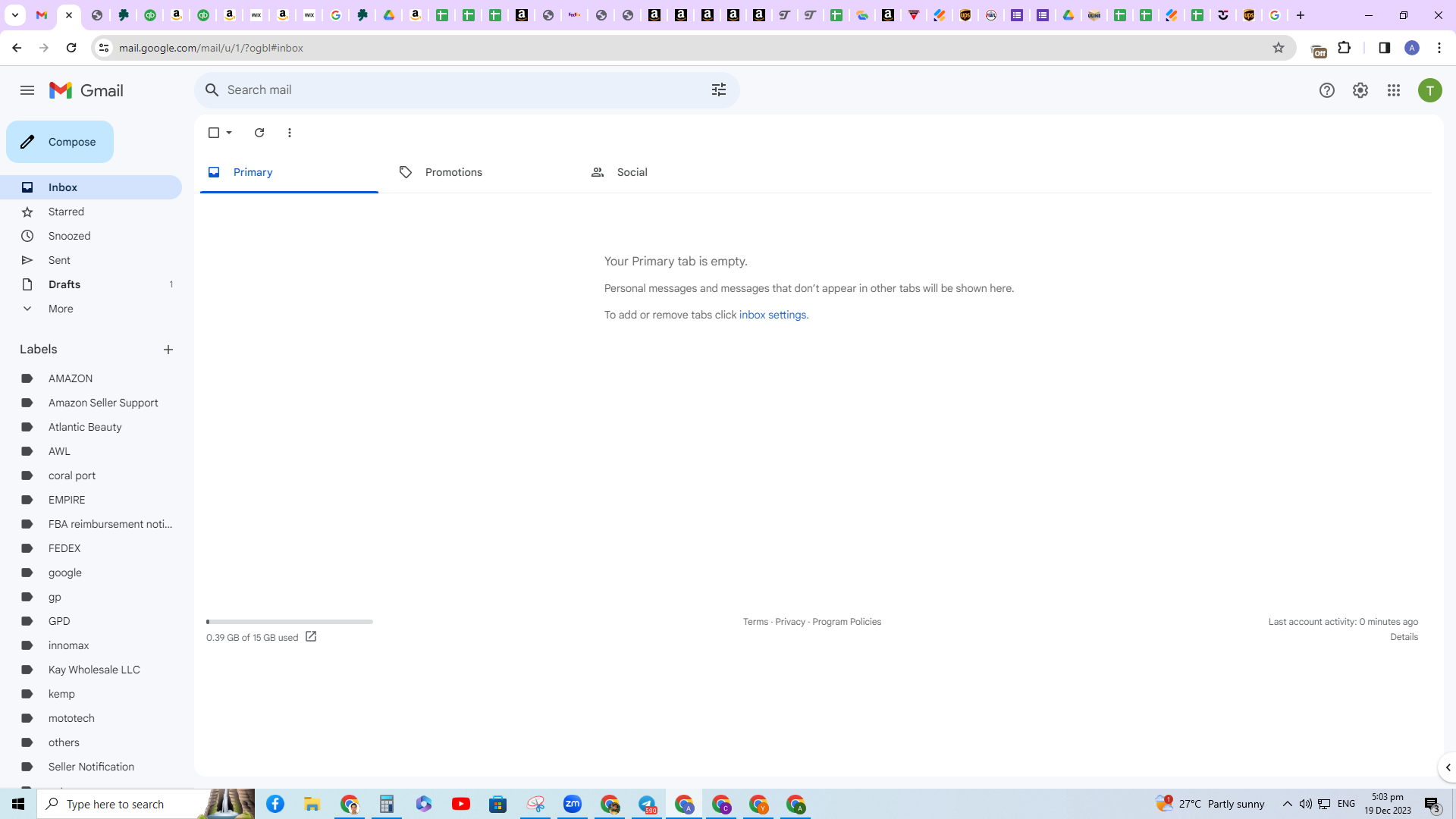Open the Privacy link
1456x819 pixels.
790,622
